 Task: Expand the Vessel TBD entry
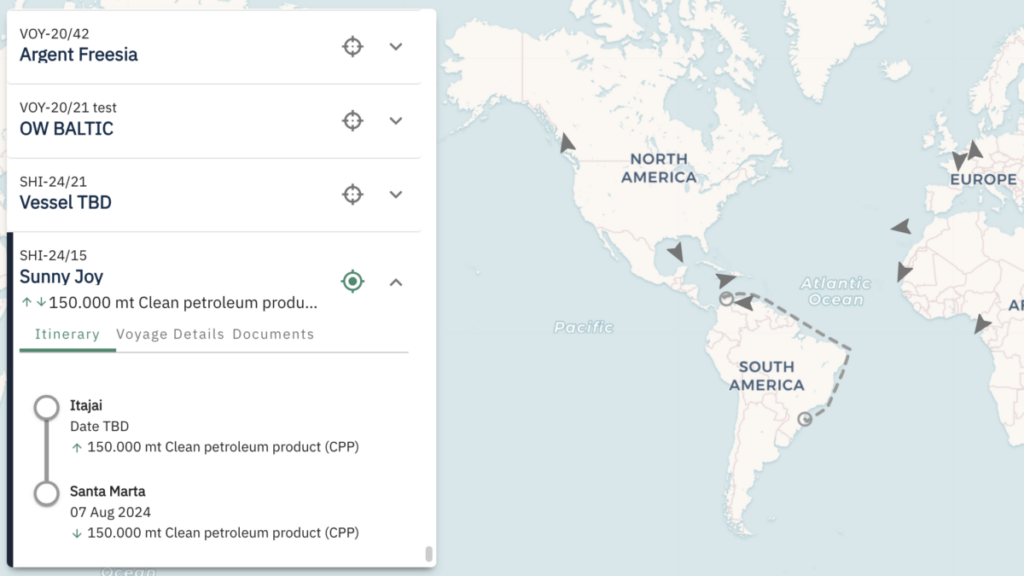[x=396, y=194]
